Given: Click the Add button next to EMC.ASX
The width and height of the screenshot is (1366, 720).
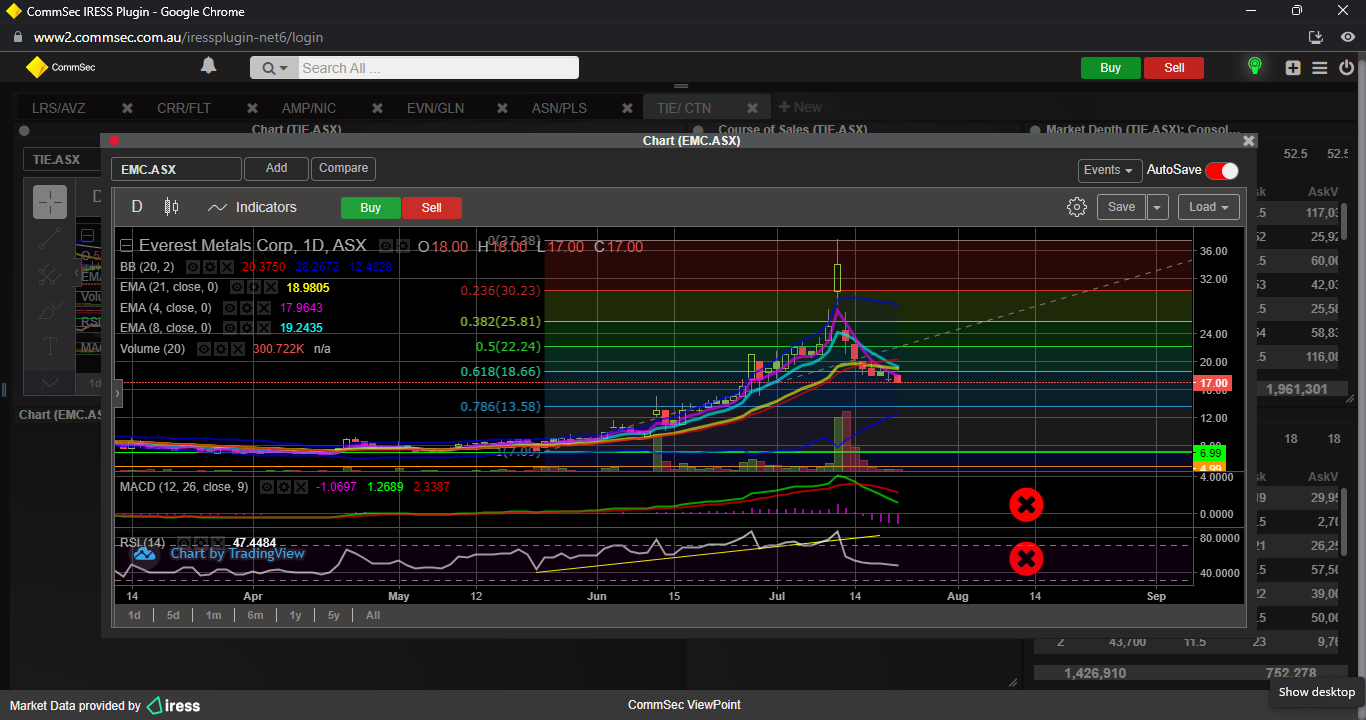Looking at the screenshot, I should tap(276, 168).
